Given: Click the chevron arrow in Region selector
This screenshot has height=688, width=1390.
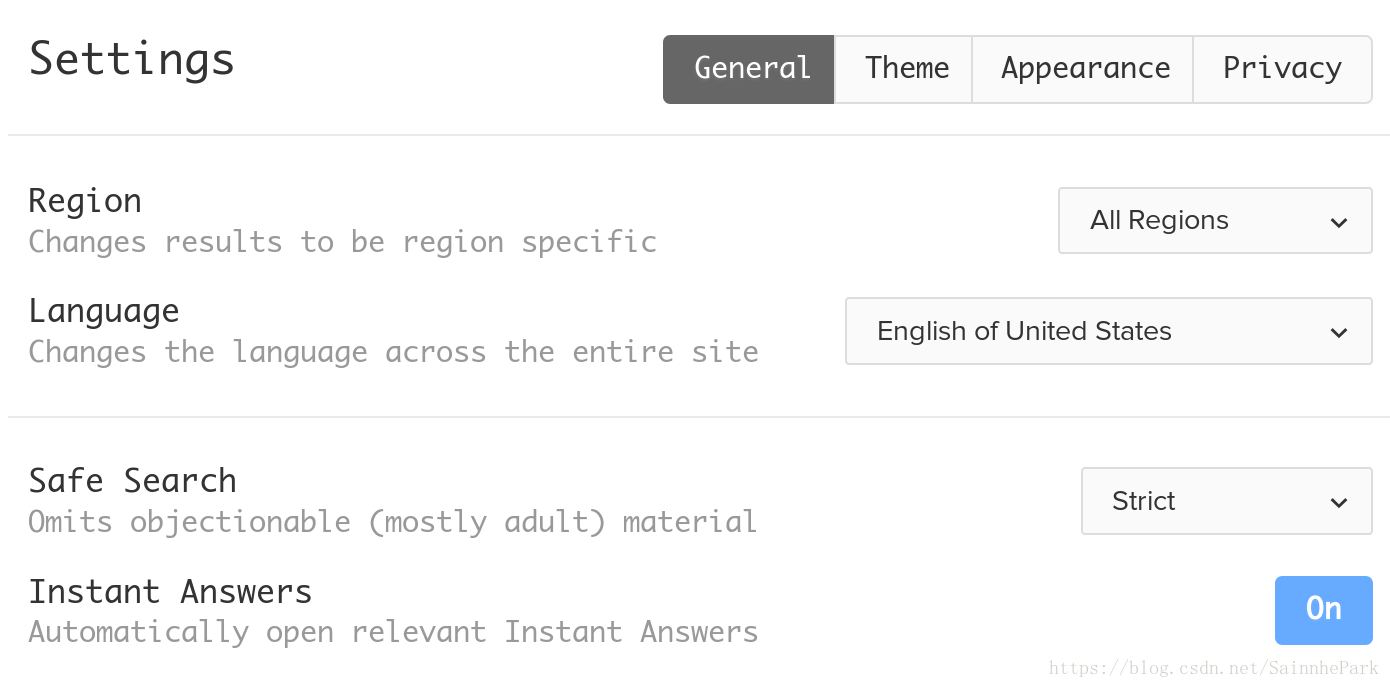Looking at the screenshot, I should coord(1339,222).
